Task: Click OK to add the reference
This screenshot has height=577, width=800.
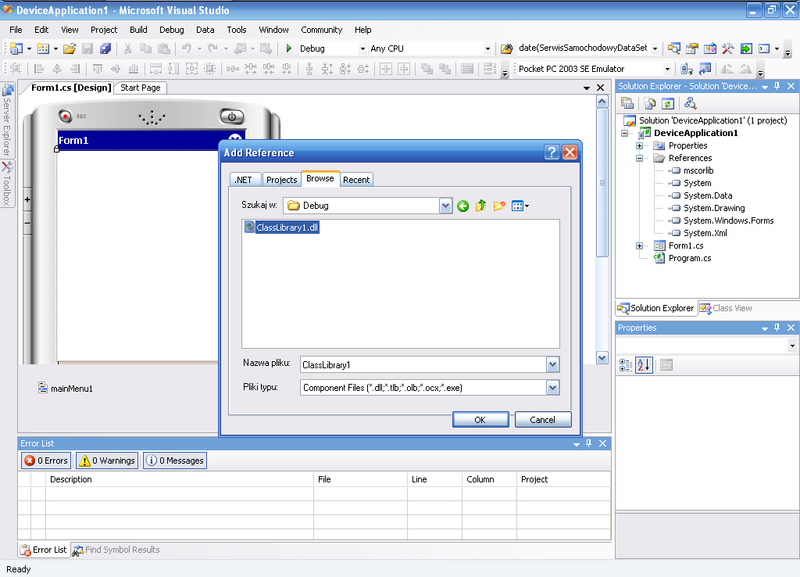Action: pos(479,420)
